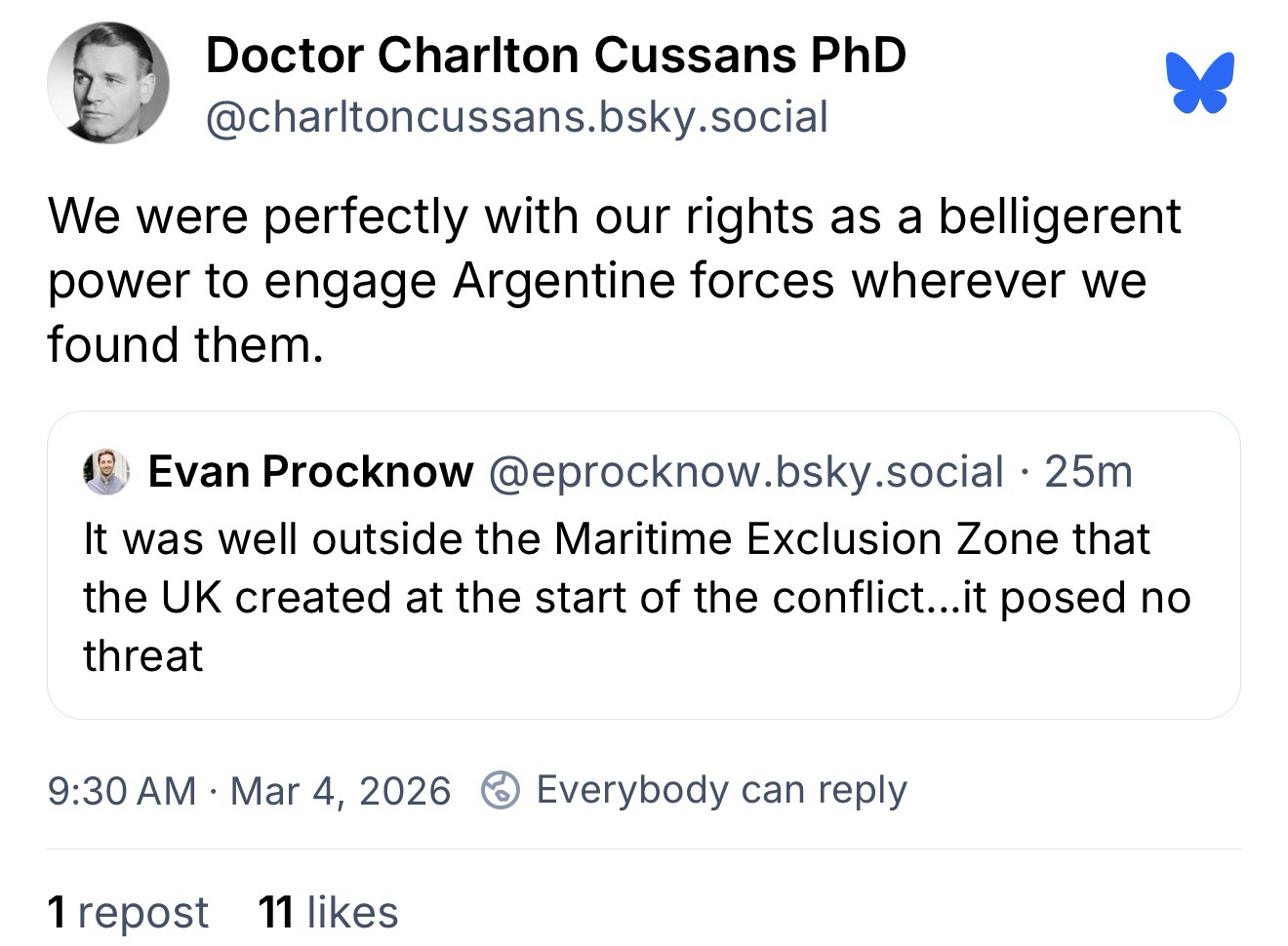Click the @charltoncussans.bsky.social handle
The height and width of the screenshot is (946, 1288).
pyautogui.click(x=516, y=117)
